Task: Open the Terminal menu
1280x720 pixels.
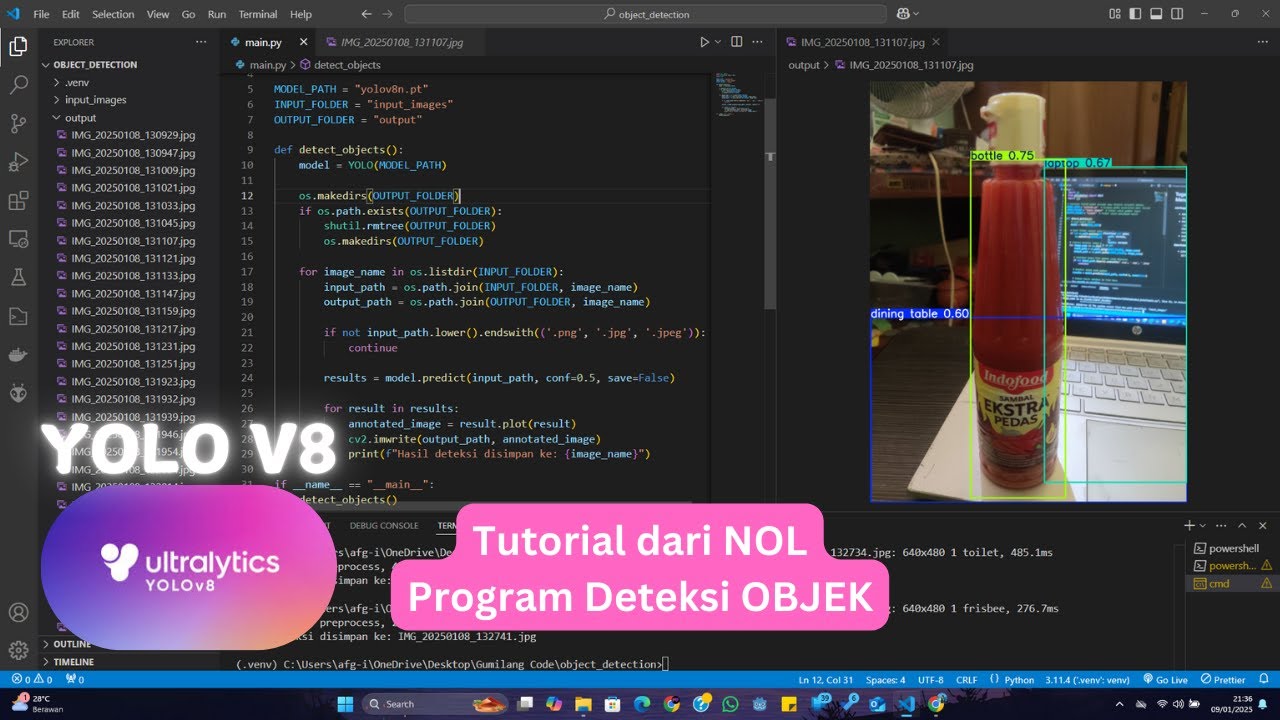Action: coord(258,15)
